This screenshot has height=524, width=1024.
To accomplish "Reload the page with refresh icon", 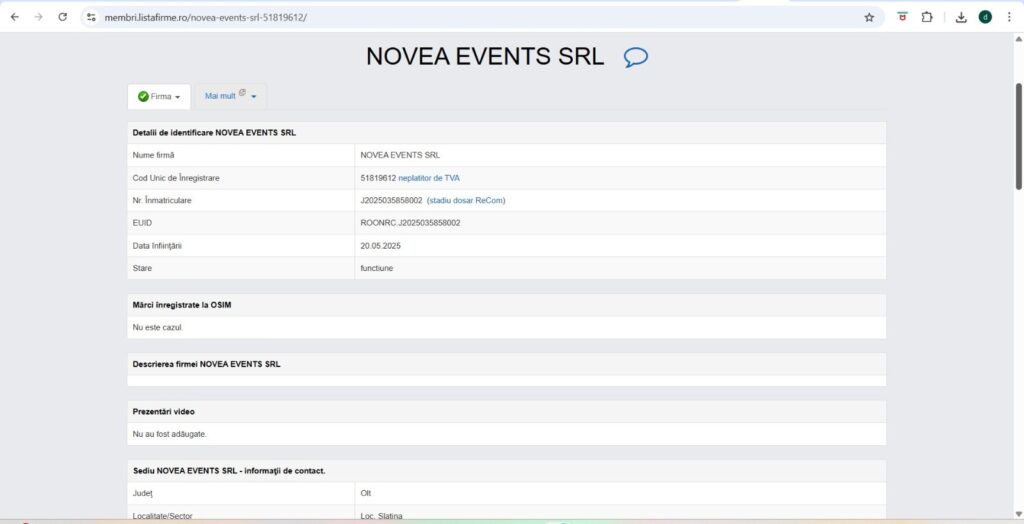I will pos(63,18).
